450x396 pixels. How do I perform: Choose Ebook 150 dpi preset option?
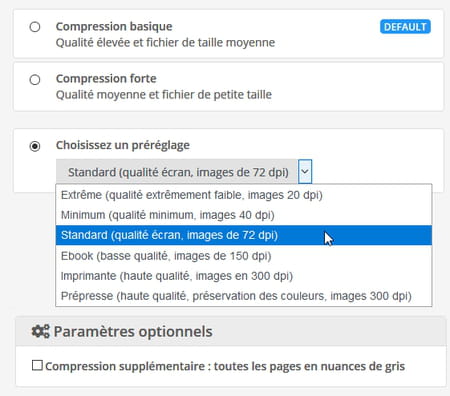tap(244, 256)
